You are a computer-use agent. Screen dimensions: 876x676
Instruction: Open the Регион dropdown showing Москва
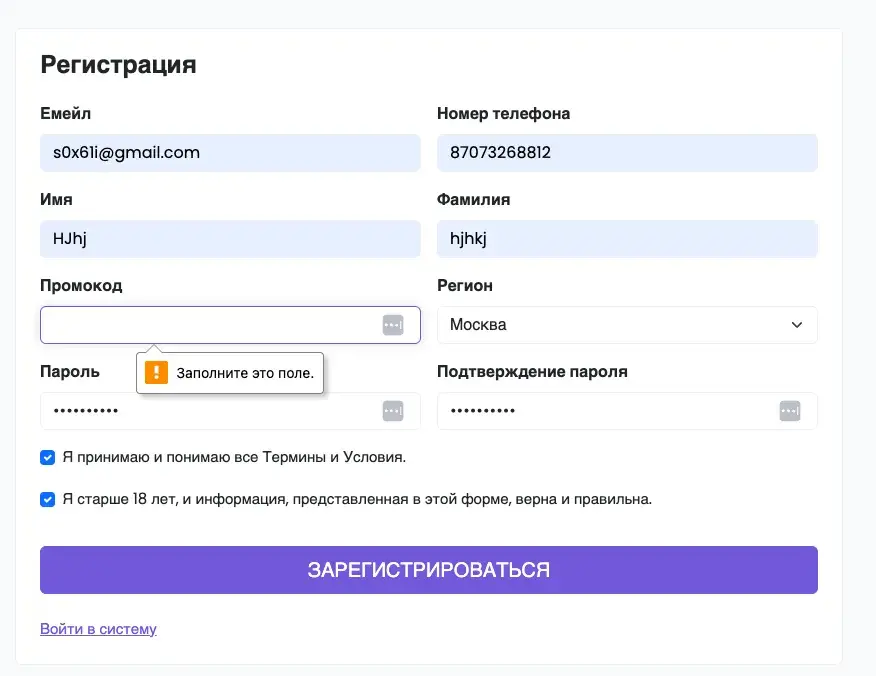627,325
